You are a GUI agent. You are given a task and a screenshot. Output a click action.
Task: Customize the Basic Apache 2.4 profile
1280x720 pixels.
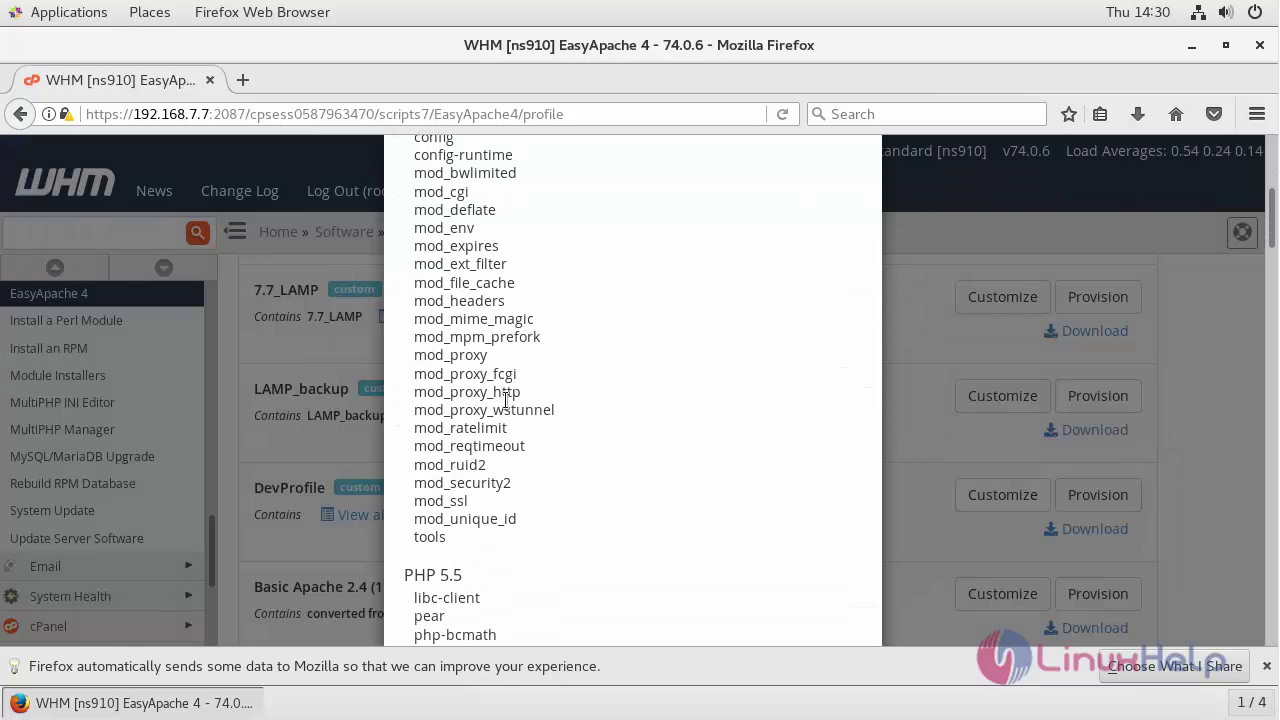click(x=1002, y=594)
